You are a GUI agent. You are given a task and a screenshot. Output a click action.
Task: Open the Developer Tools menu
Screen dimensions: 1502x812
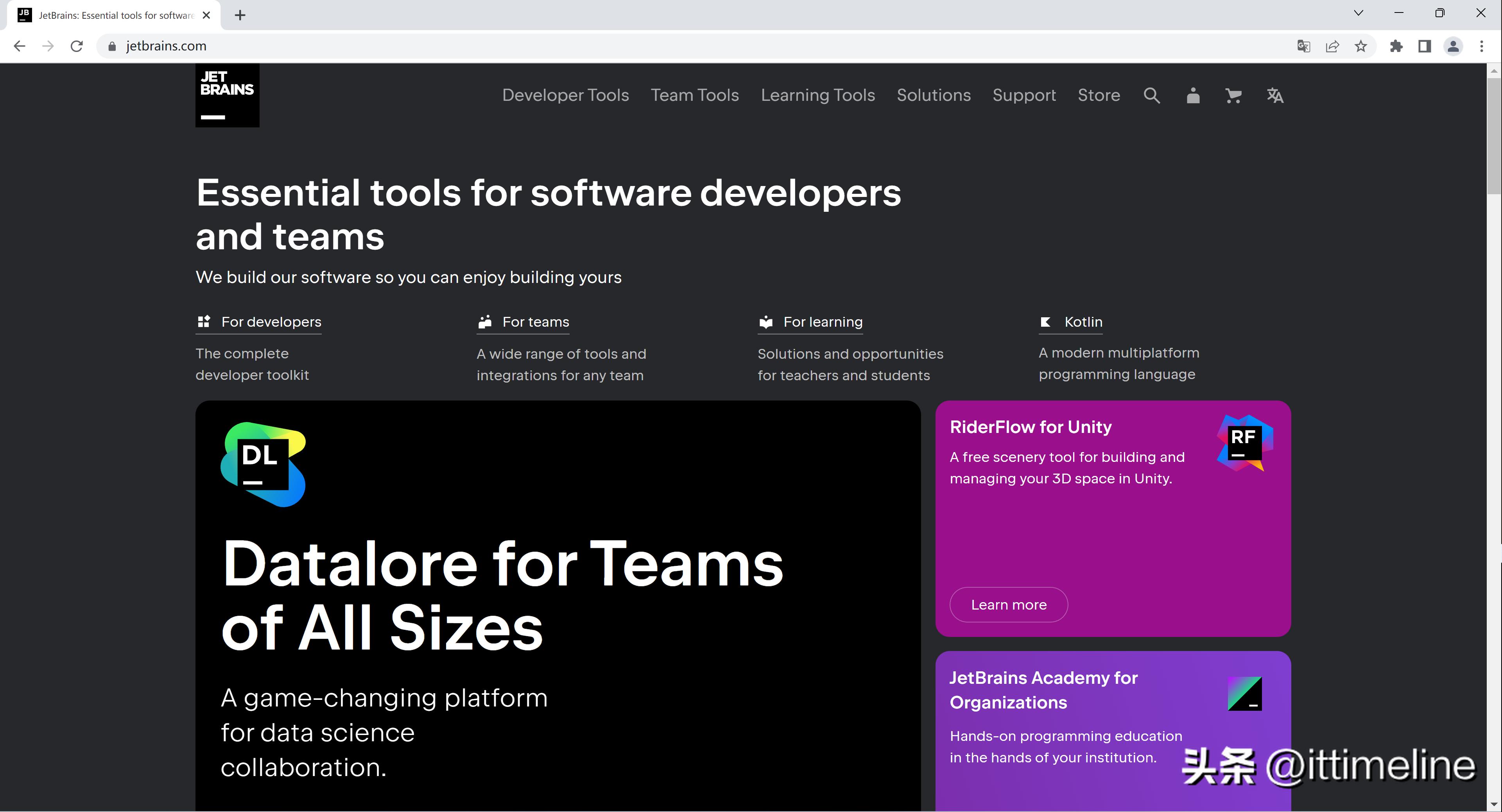click(566, 95)
